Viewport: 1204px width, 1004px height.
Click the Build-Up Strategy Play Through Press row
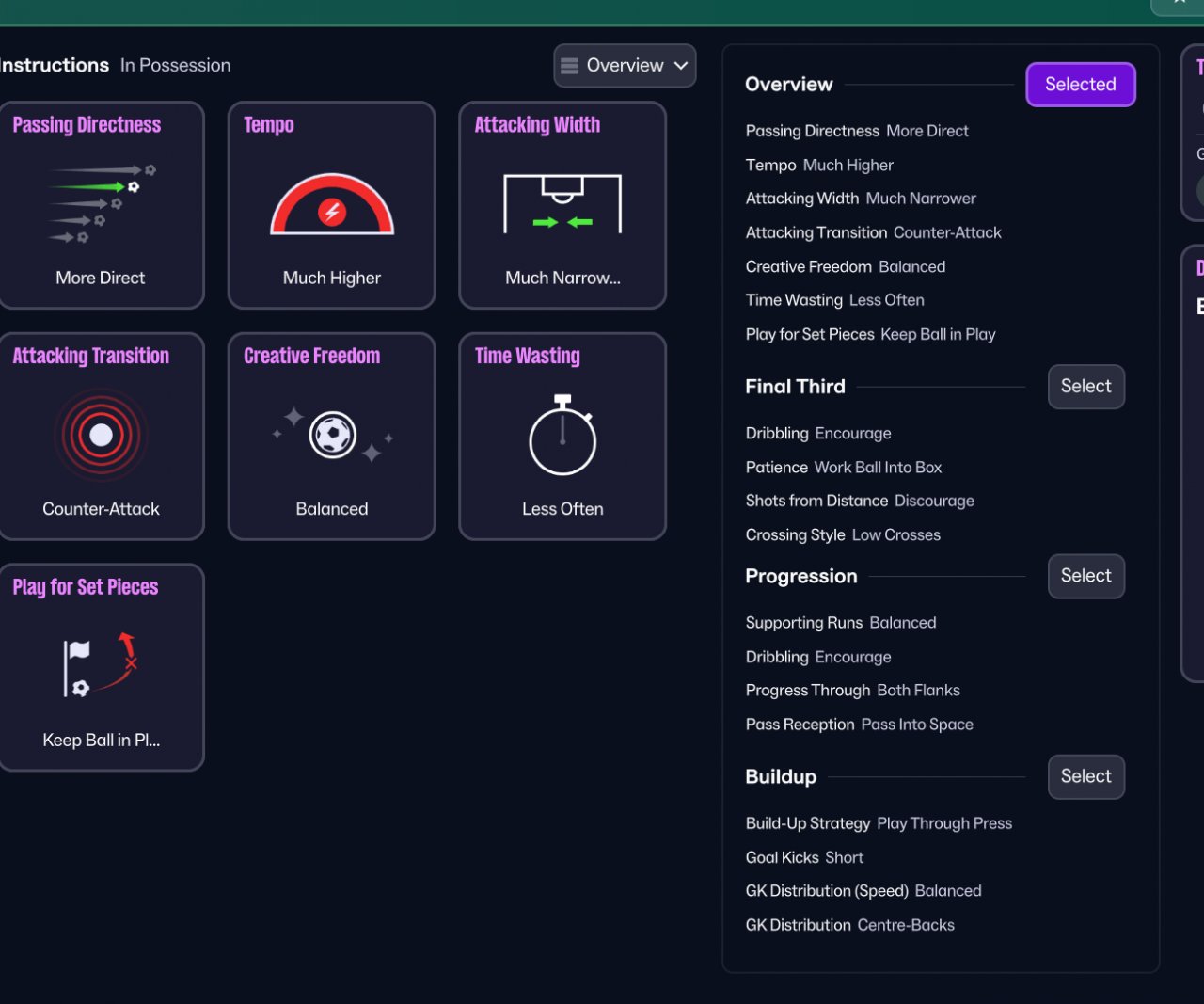point(879,823)
